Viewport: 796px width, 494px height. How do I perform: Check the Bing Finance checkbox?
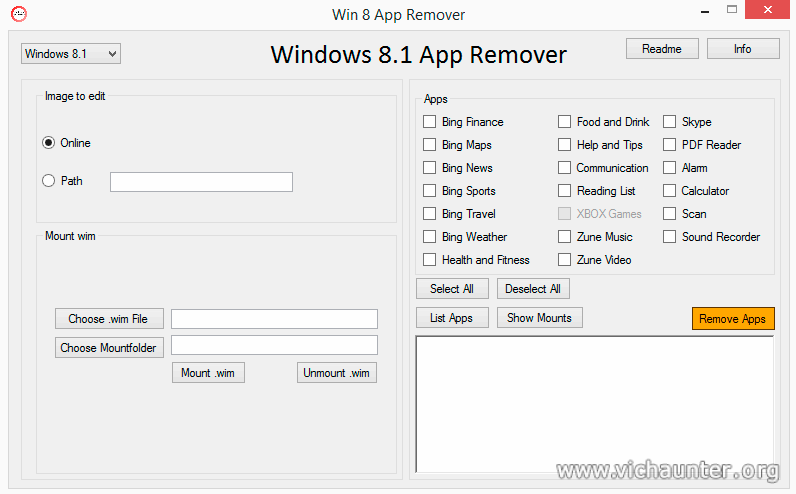coord(429,122)
